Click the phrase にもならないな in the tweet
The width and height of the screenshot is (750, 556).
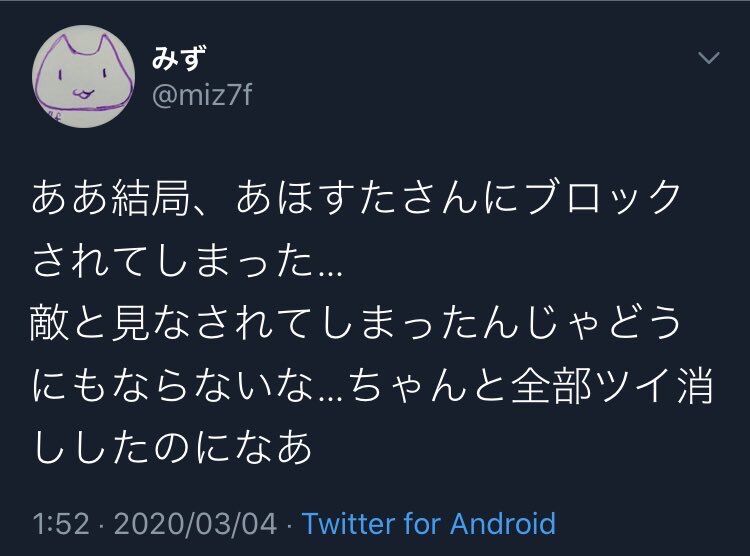point(173,386)
